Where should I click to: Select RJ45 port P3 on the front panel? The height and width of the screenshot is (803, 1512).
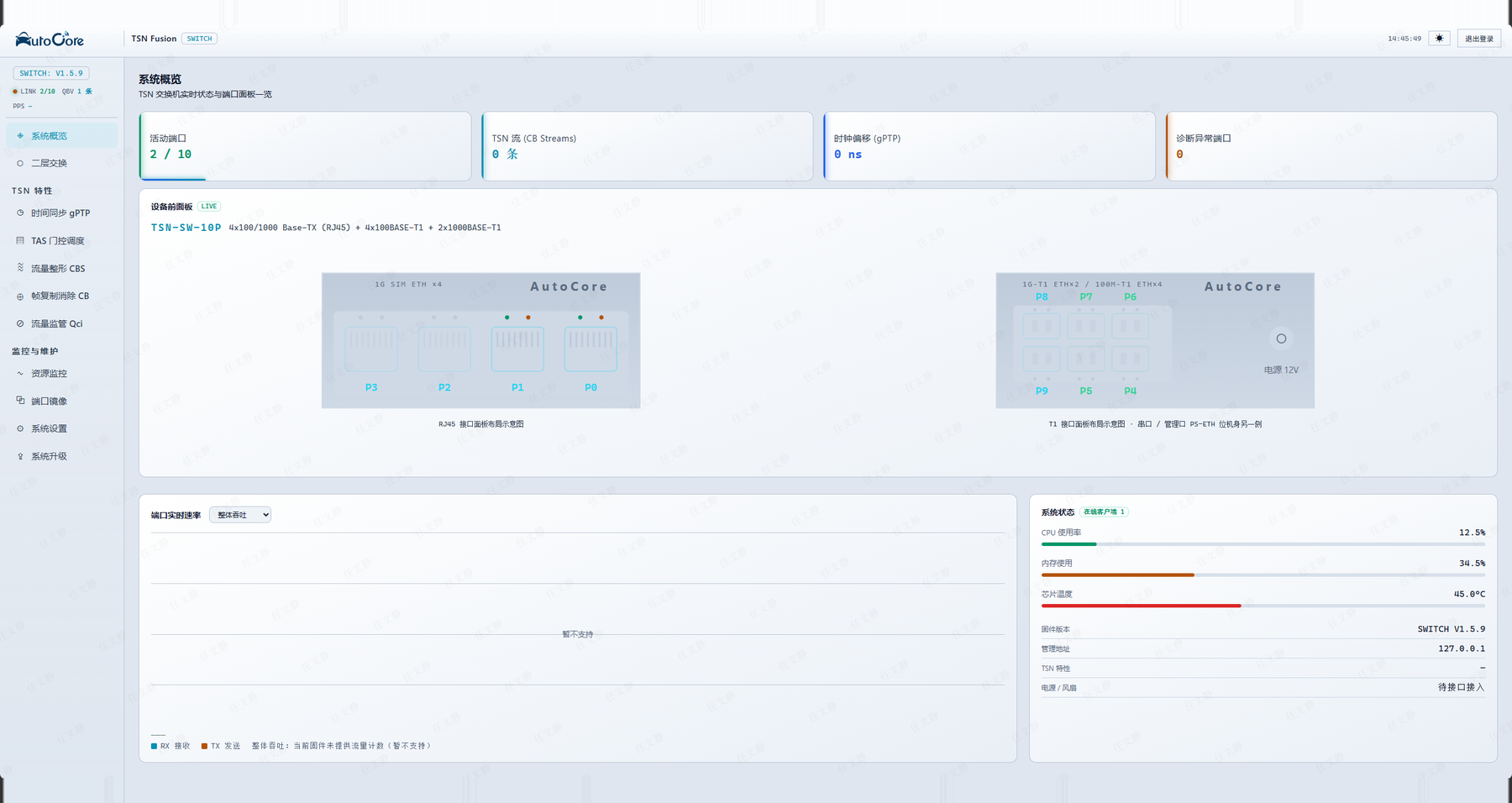pyautogui.click(x=371, y=349)
